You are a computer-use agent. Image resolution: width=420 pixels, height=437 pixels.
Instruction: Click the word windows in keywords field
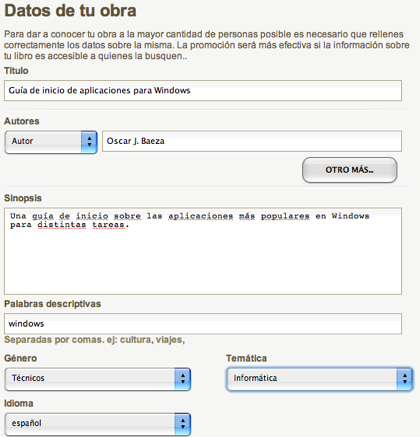(x=26, y=324)
